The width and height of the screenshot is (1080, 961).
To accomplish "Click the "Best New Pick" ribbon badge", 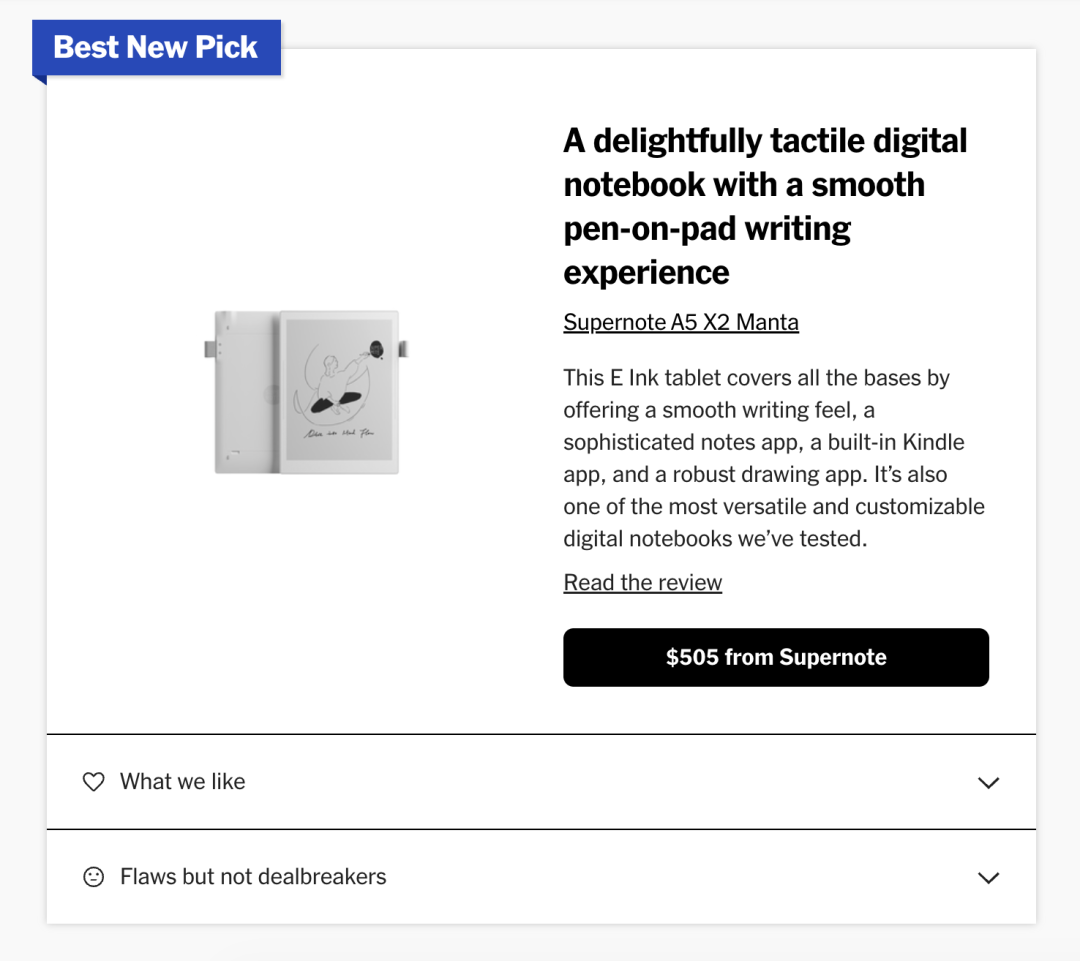I will (x=155, y=46).
